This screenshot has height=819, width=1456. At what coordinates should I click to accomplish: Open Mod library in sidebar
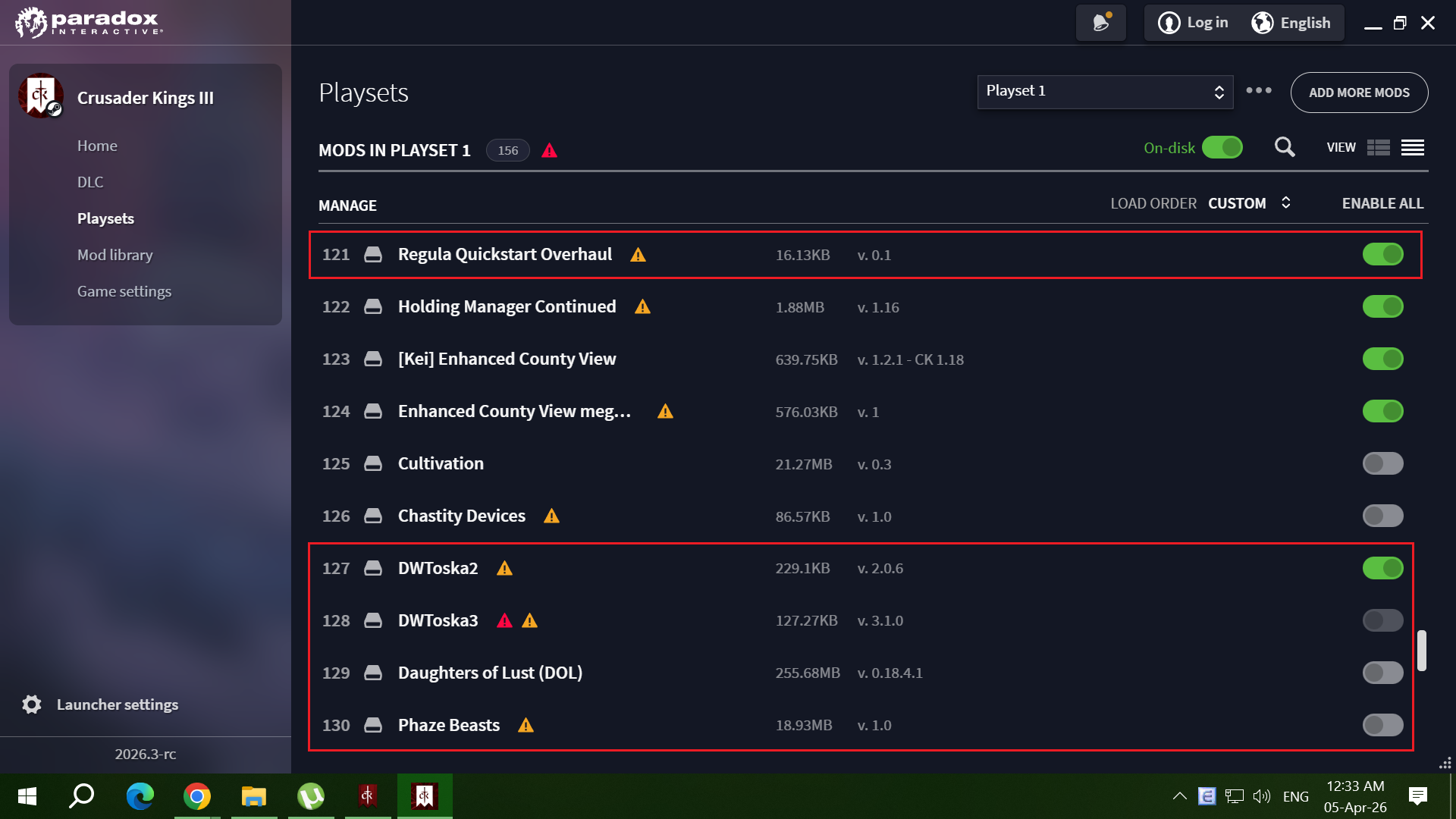point(115,255)
